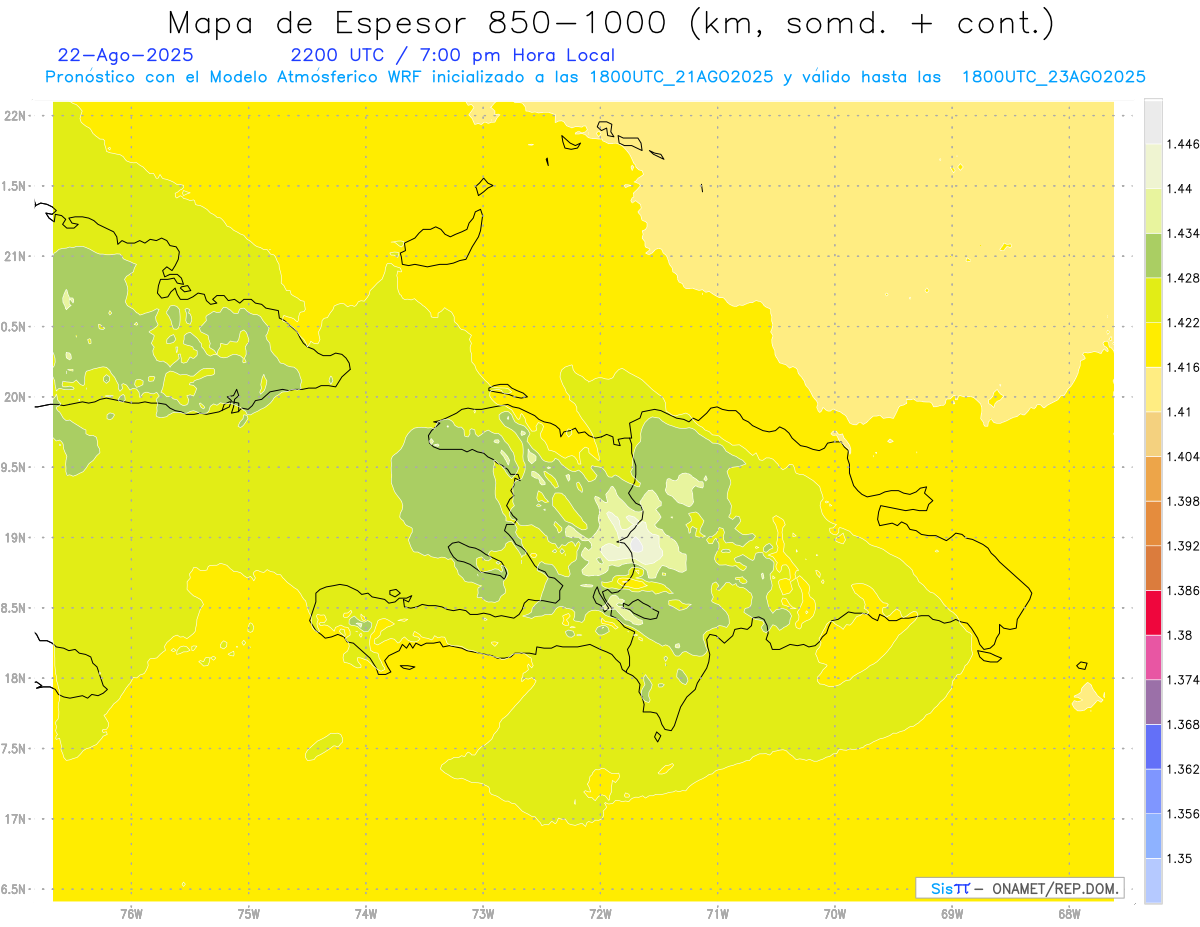Click the legend value "1.422"

click(x=1184, y=323)
